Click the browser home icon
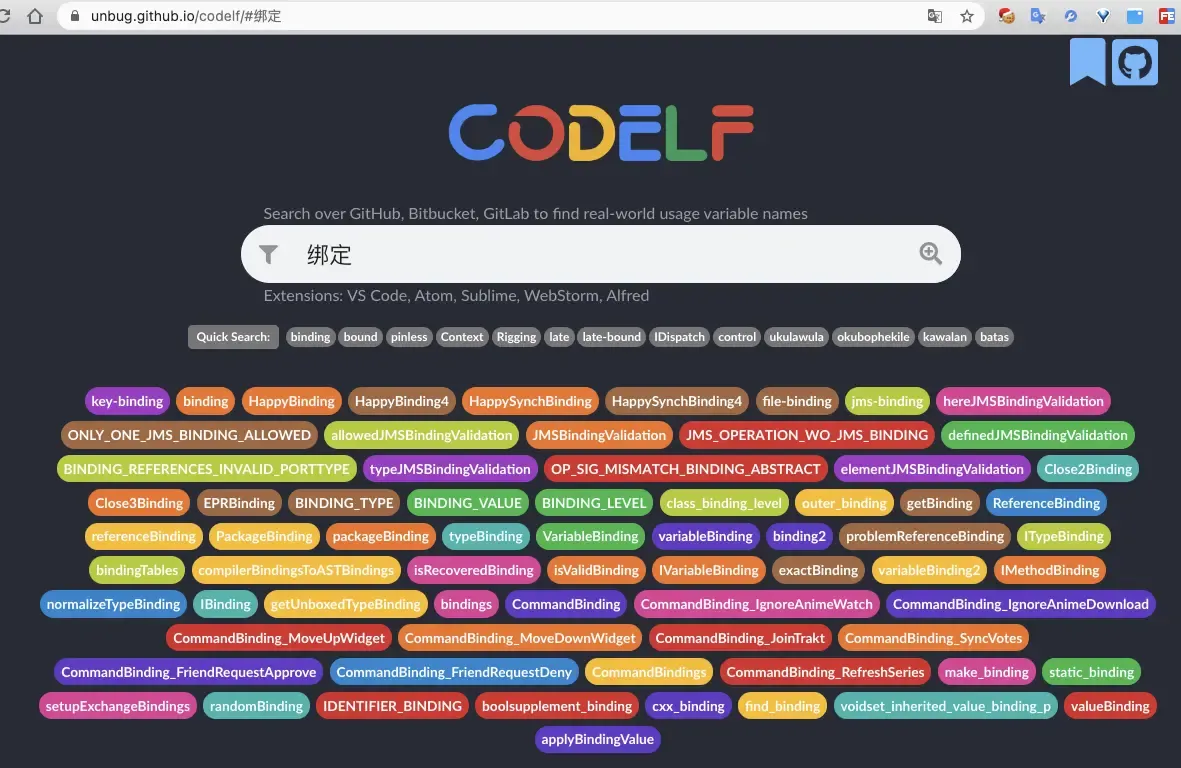 tap(35, 16)
